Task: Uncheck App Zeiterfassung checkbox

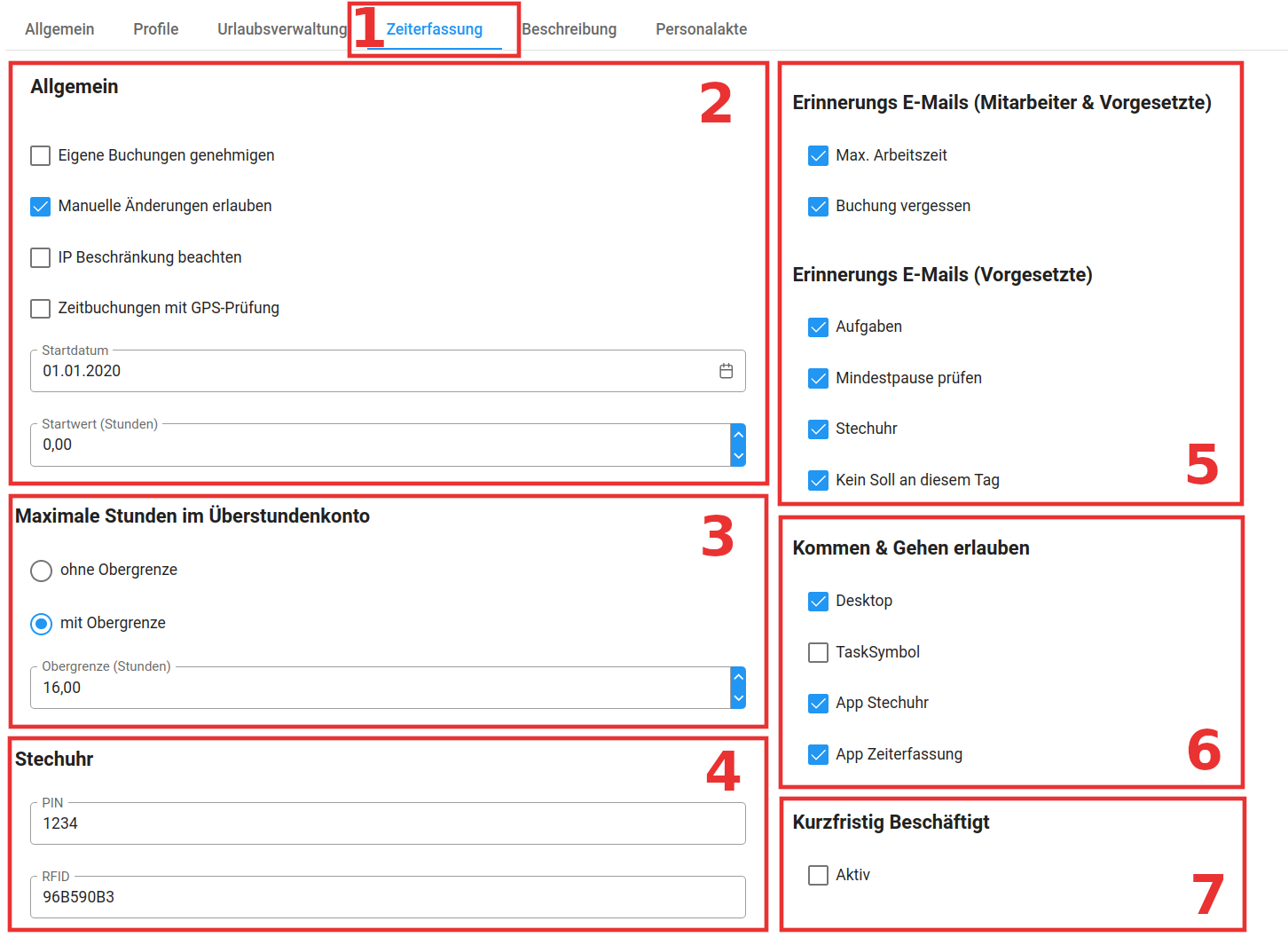Action: tap(819, 755)
